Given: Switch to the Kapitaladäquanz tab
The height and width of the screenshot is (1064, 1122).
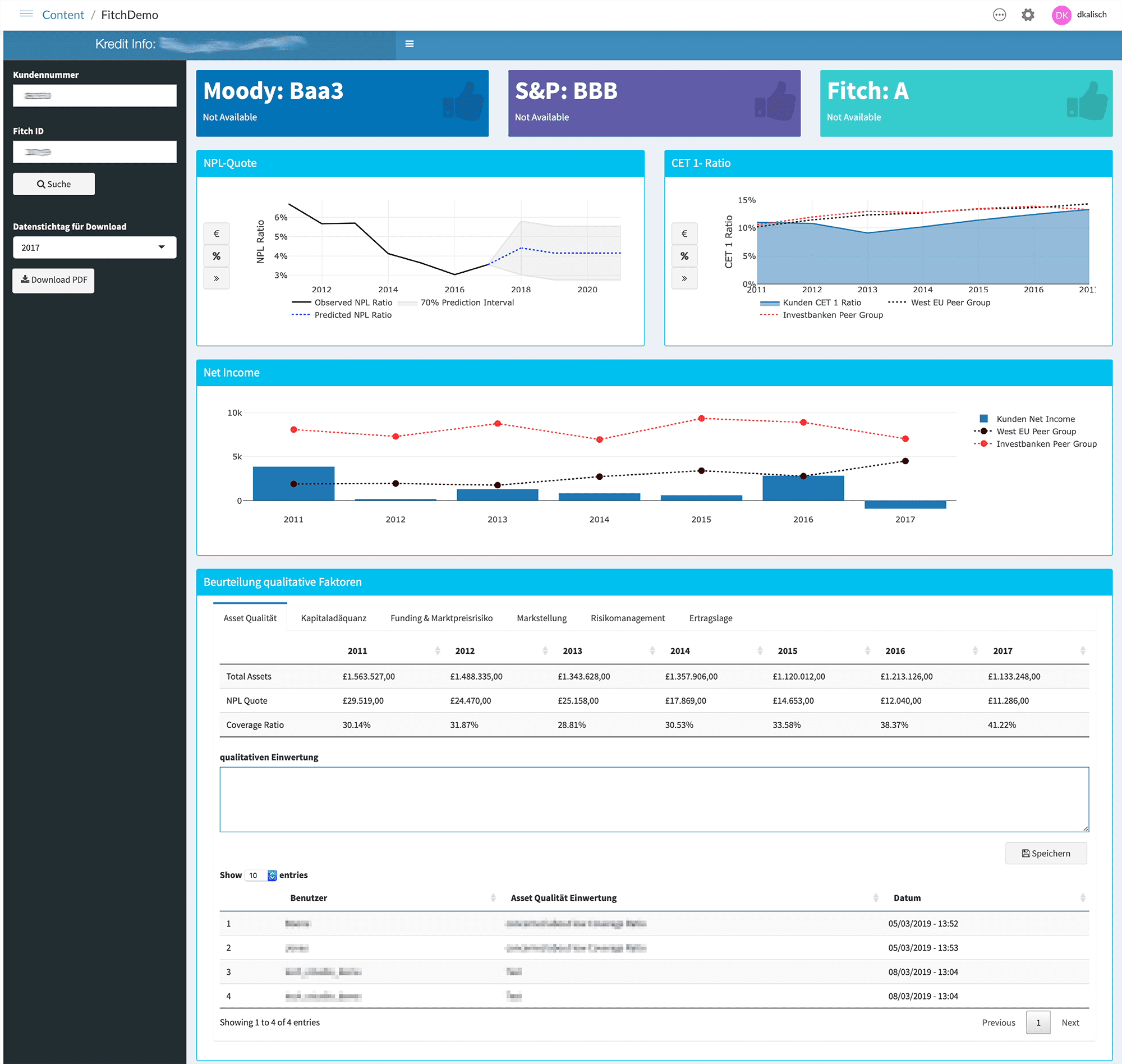Looking at the screenshot, I should pyautogui.click(x=333, y=618).
